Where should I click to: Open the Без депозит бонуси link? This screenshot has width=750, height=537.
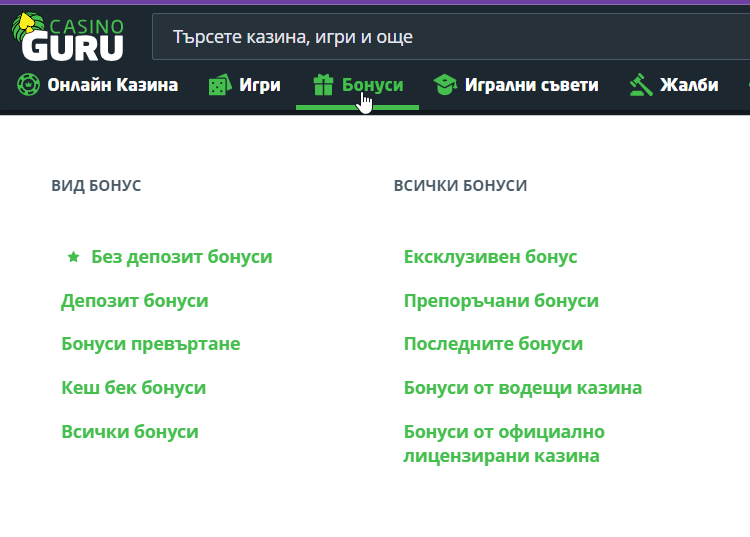(x=182, y=257)
